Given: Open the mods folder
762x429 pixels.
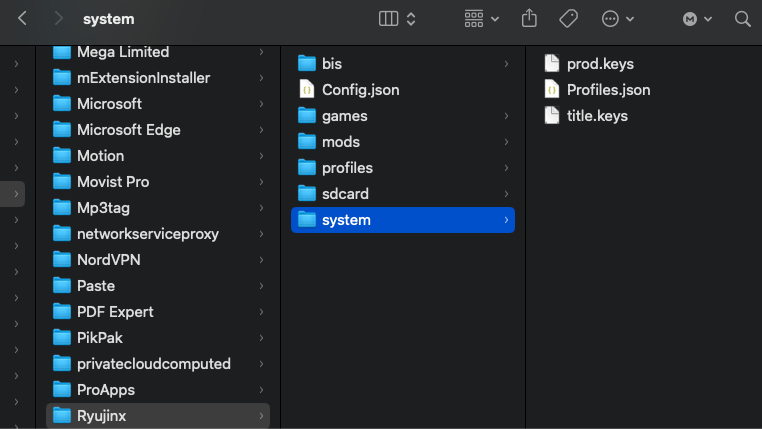Looking at the screenshot, I should (x=341, y=142).
